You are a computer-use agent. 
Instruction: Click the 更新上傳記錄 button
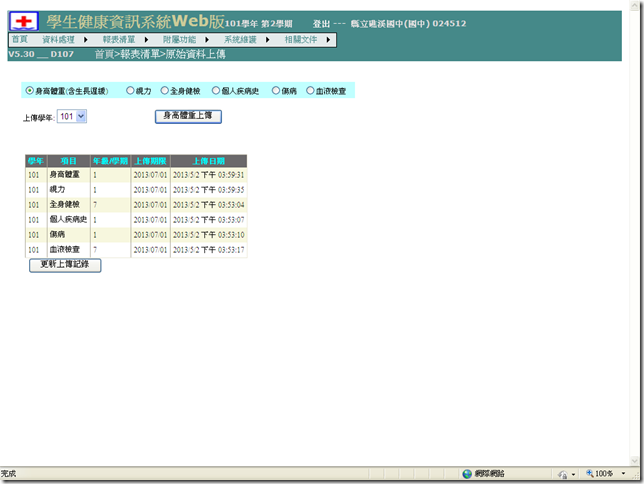pos(65,265)
